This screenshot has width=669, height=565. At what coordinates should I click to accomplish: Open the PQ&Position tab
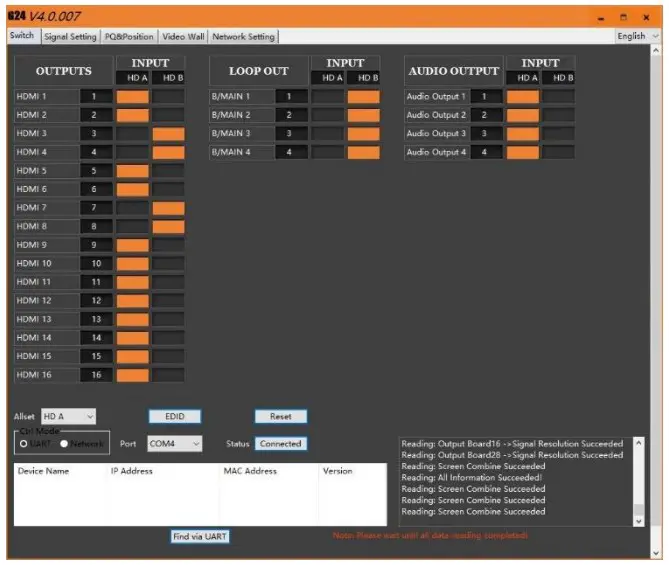129,37
